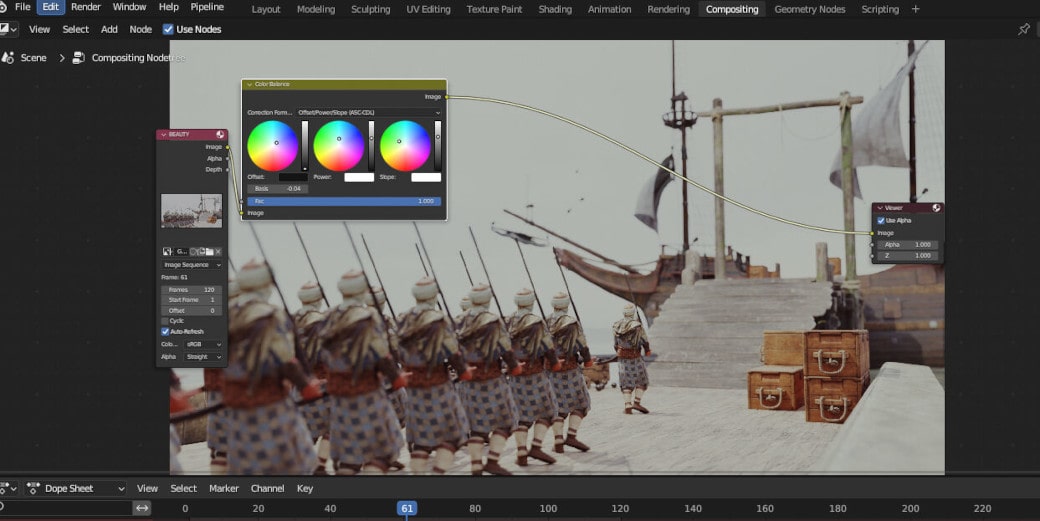Click the Power color wheel
The width and height of the screenshot is (1040, 521).
click(339, 146)
